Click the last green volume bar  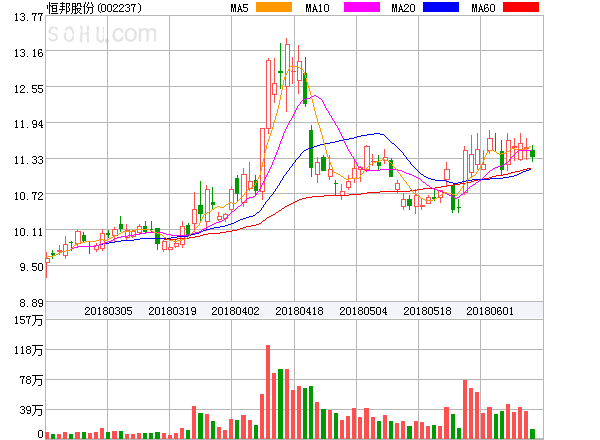pos(533,434)
